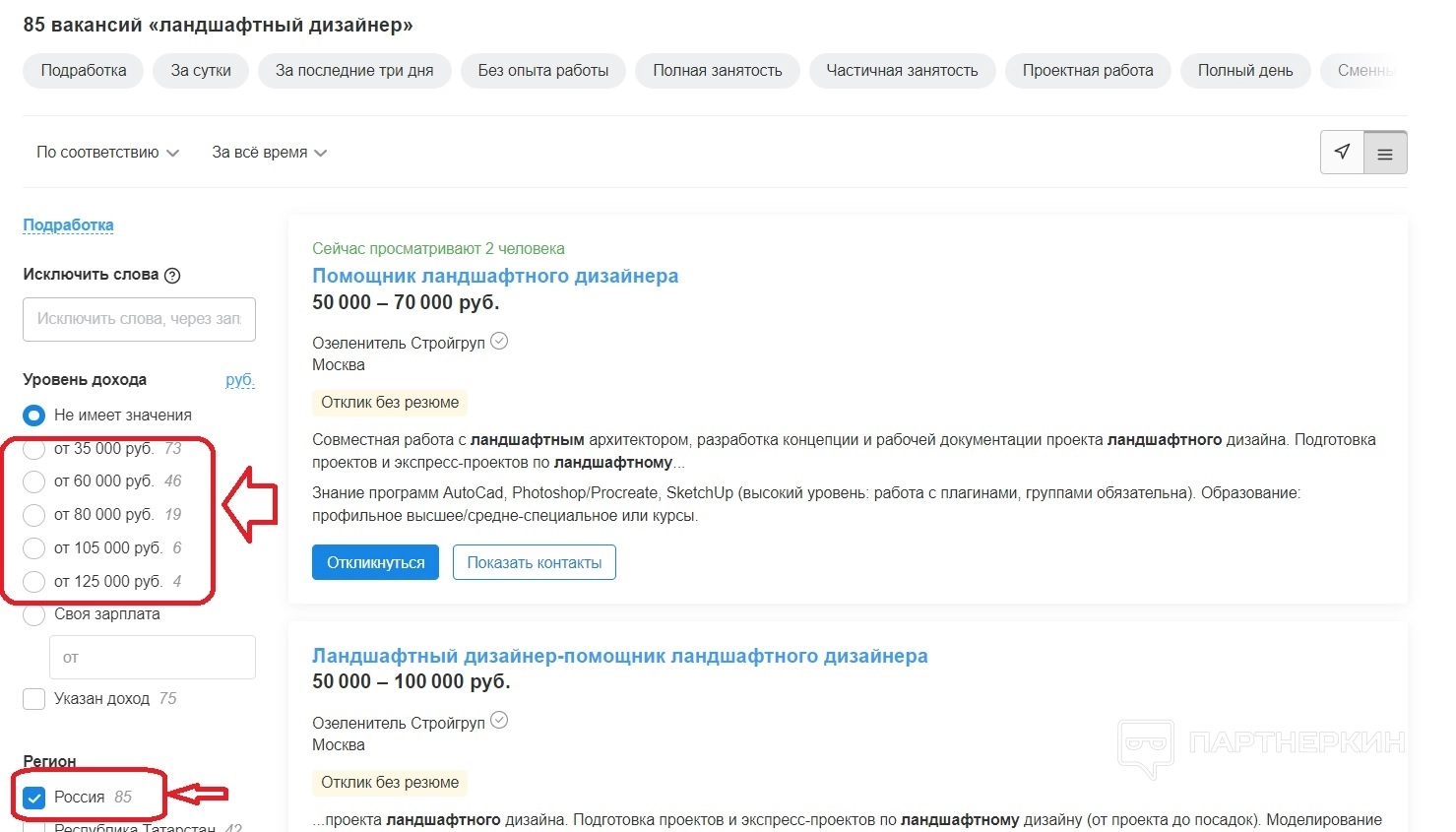Switch to list view icon

tap(1385, 154)
